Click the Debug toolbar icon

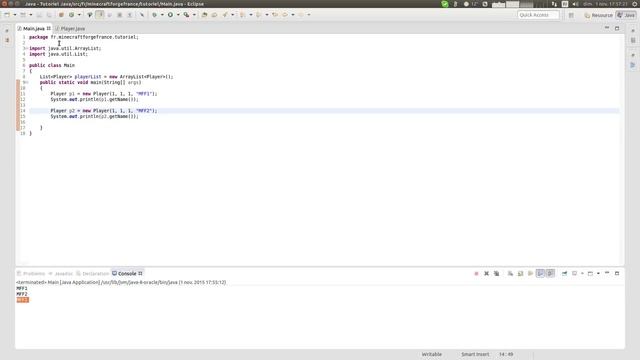click(x=154, y=15)
